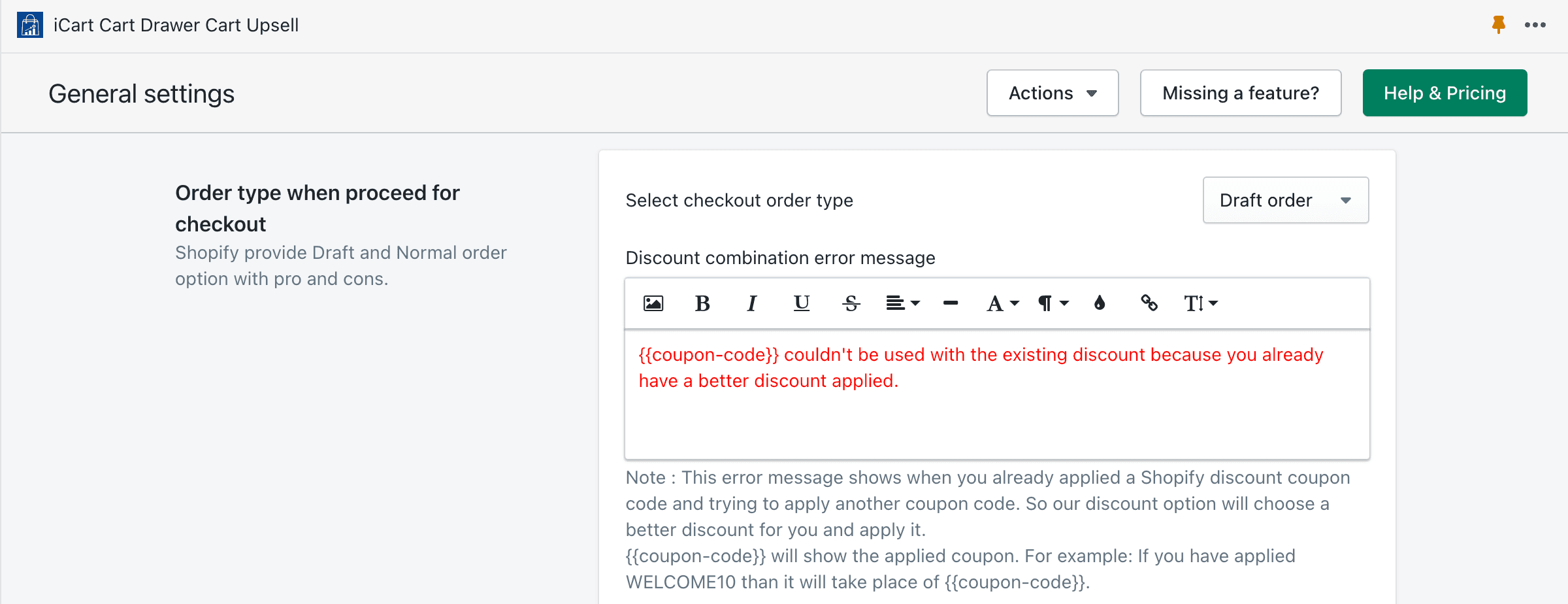The image size is (1568, 604).
Task: Open the paragraph format dropdown
Action: (x=1053, y=303)
